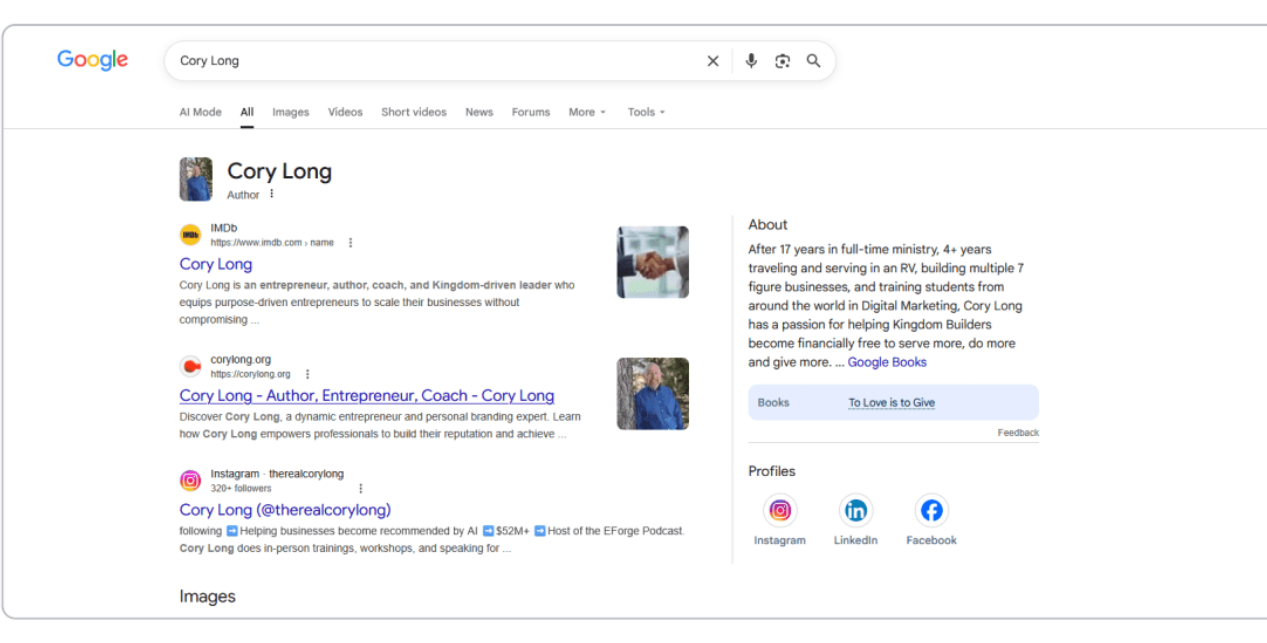Open the three-dot menu on the corylong.org result

coord(307,374)
